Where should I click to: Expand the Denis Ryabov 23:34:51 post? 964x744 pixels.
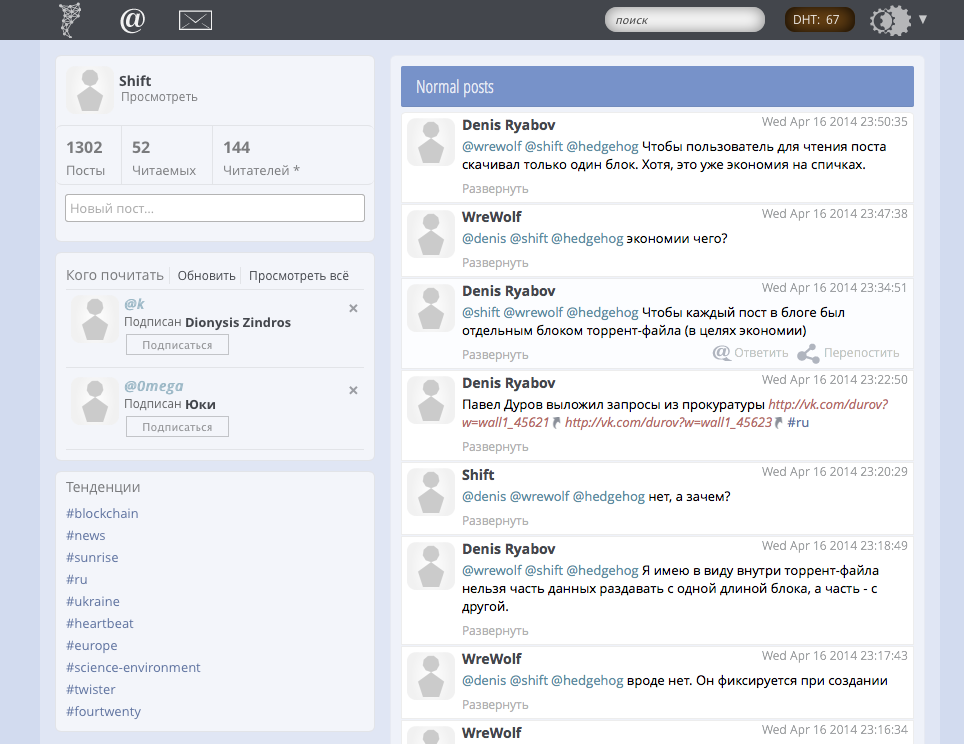point(495,355)
